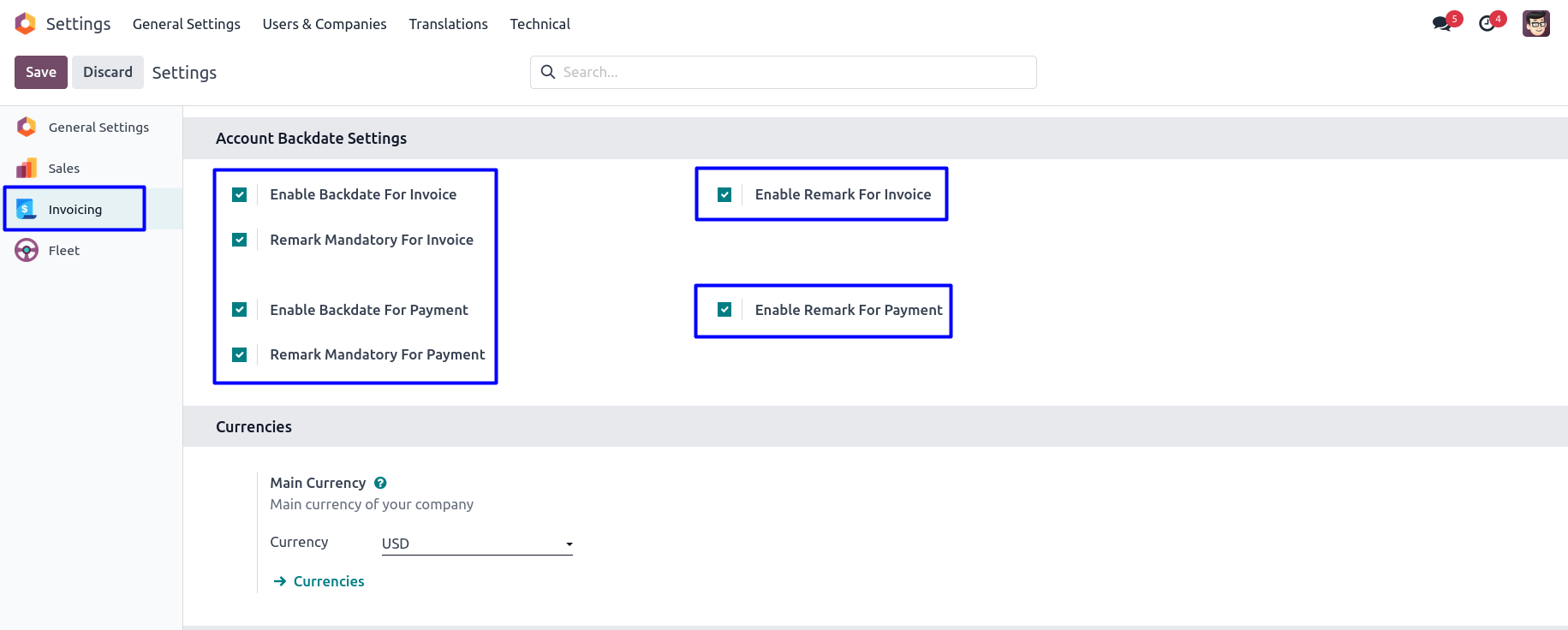The height and width of the screenshot is (630, 1568).
Task: Click the Odoo Settings app logo
Action: click(26, 24)
